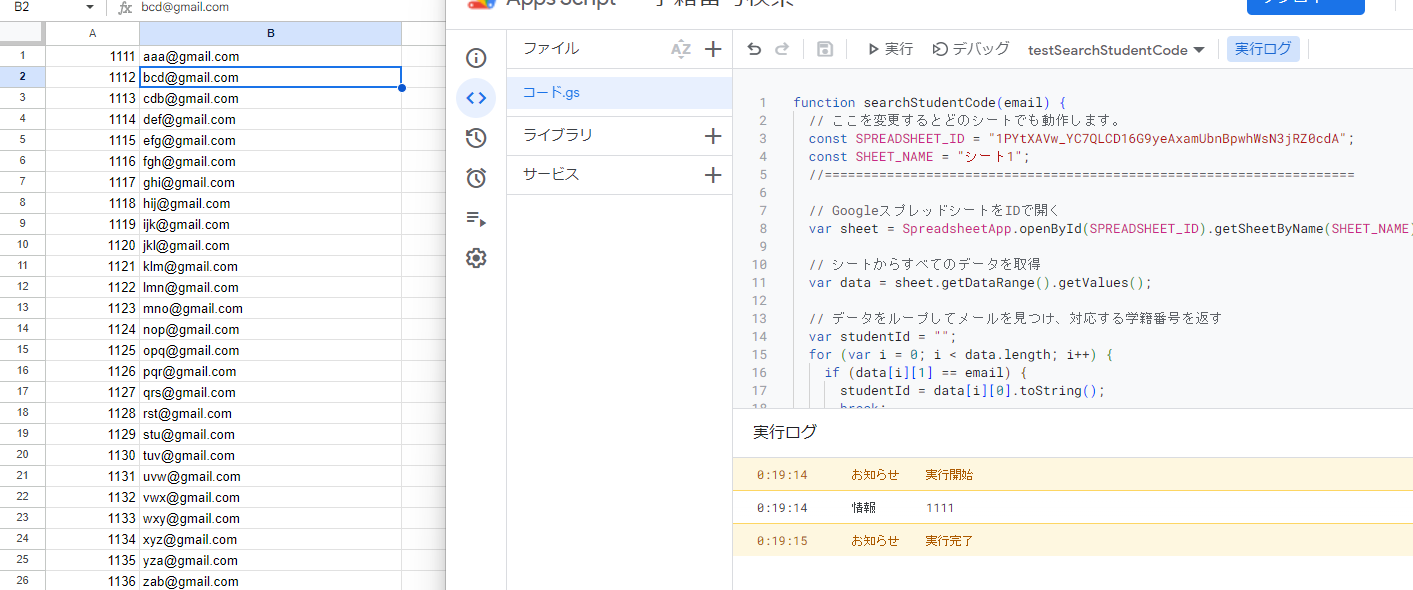Open the Overview info icon in sidebar
The image size is (1413, 590).
tap(476, 58)
